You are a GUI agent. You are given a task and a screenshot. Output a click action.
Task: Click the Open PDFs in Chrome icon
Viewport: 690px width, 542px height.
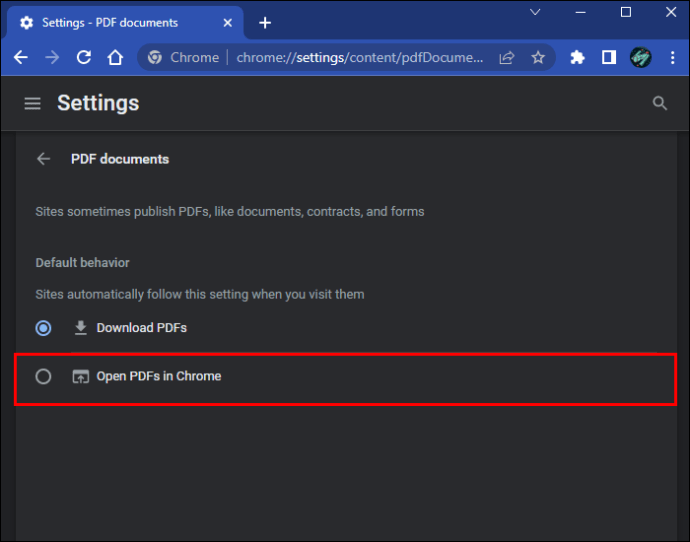click(81, 377)
